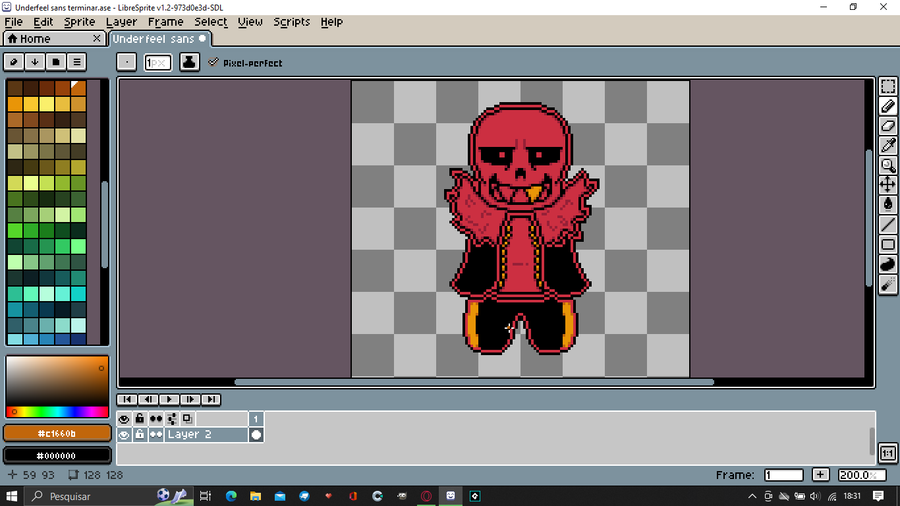The image size is (900, 506).
Task: Open the File menu
Action: point(14,22)
